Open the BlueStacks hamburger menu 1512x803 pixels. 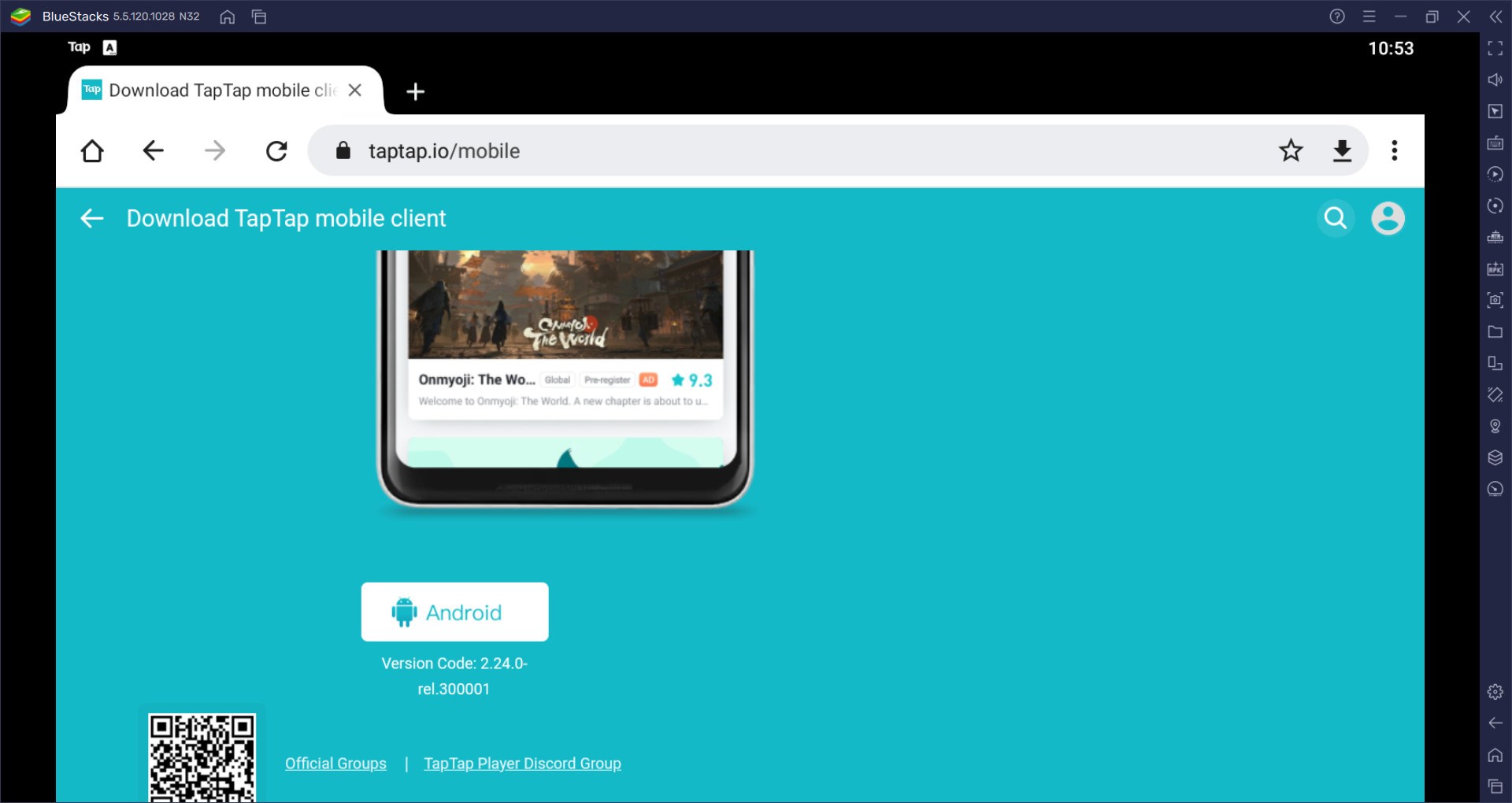pos(1369,17)
